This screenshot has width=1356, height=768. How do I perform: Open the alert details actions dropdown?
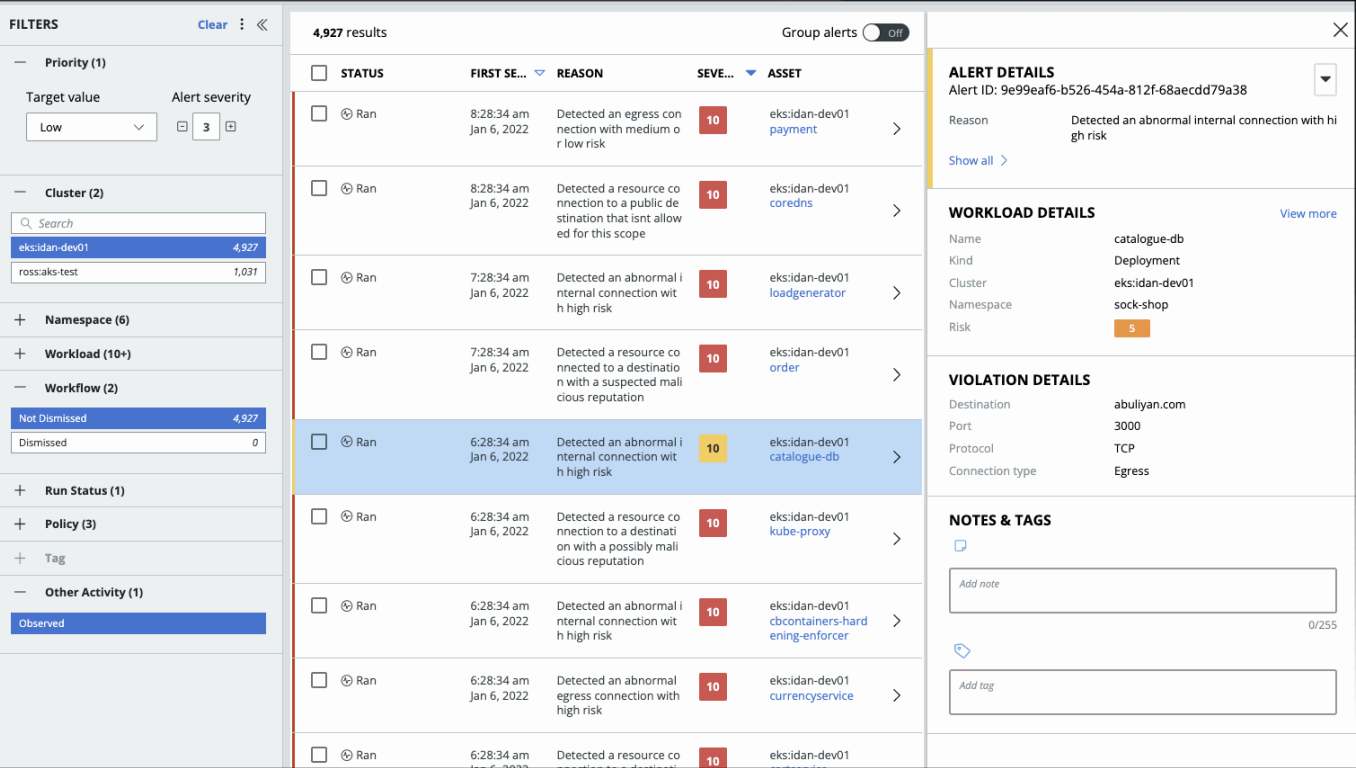point(1325,79)
